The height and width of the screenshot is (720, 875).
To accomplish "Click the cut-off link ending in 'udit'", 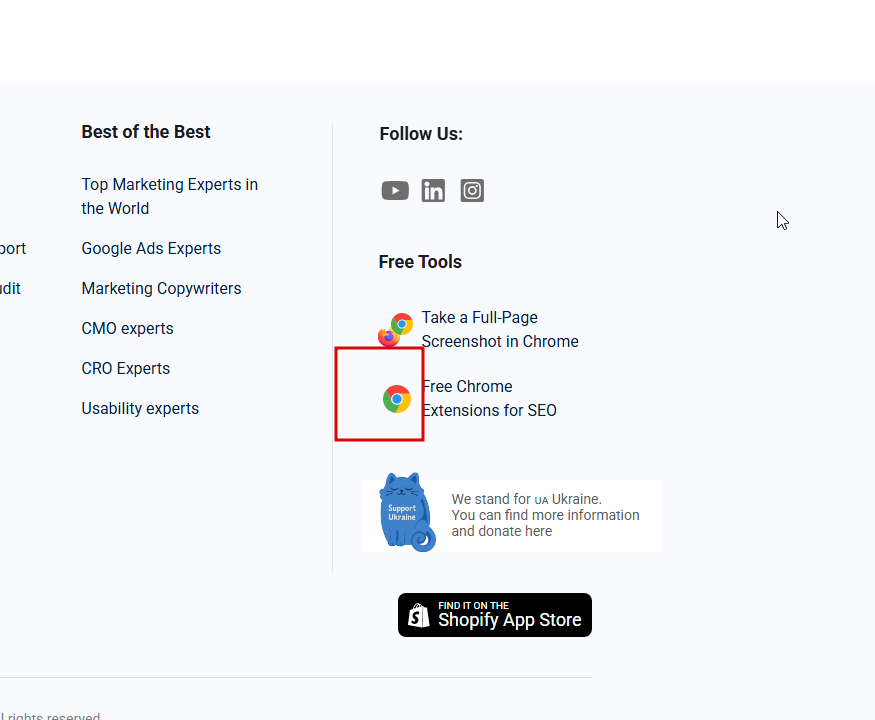I will pos(10,289).
